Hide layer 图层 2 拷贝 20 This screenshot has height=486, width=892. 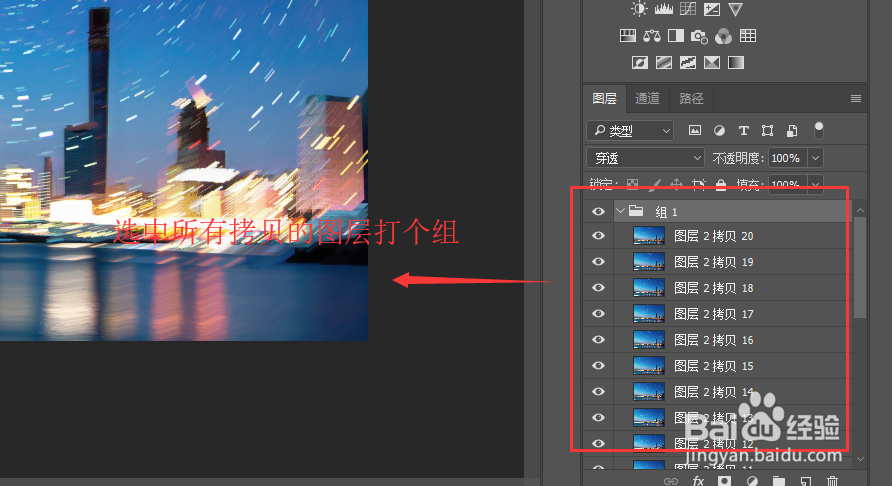598,236
